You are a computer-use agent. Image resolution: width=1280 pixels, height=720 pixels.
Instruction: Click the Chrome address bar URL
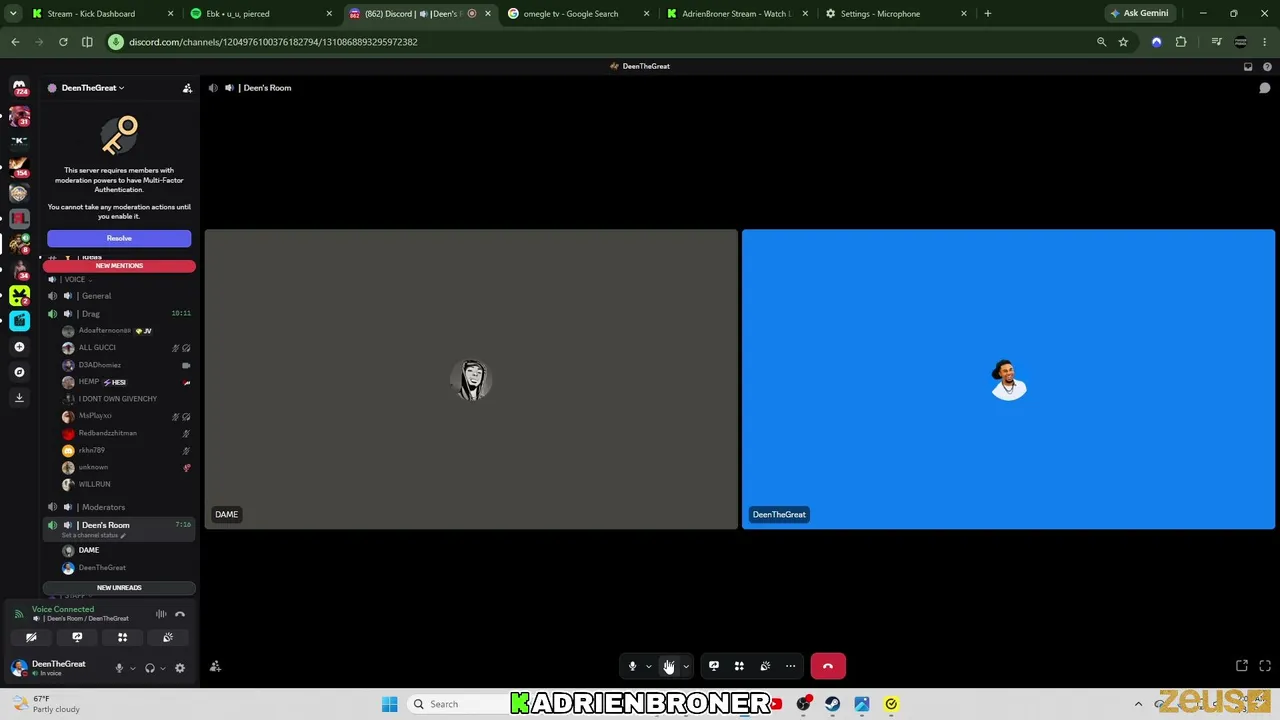coord(273,42)
